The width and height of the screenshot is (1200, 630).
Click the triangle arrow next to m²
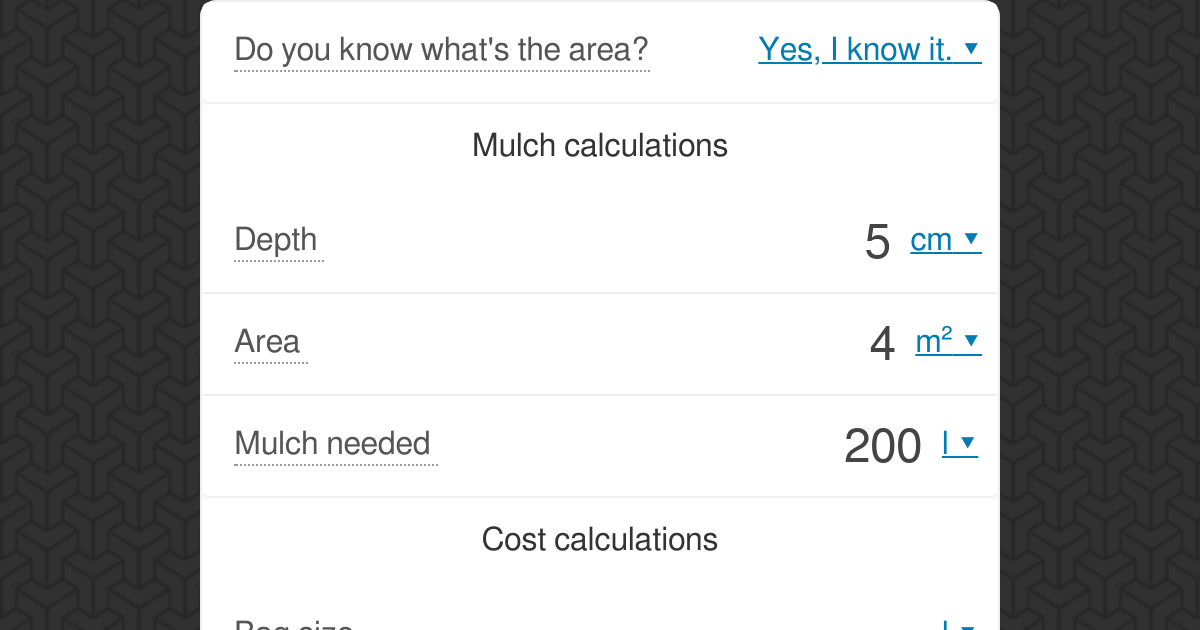pyautogui.click(x=971, y=342)
